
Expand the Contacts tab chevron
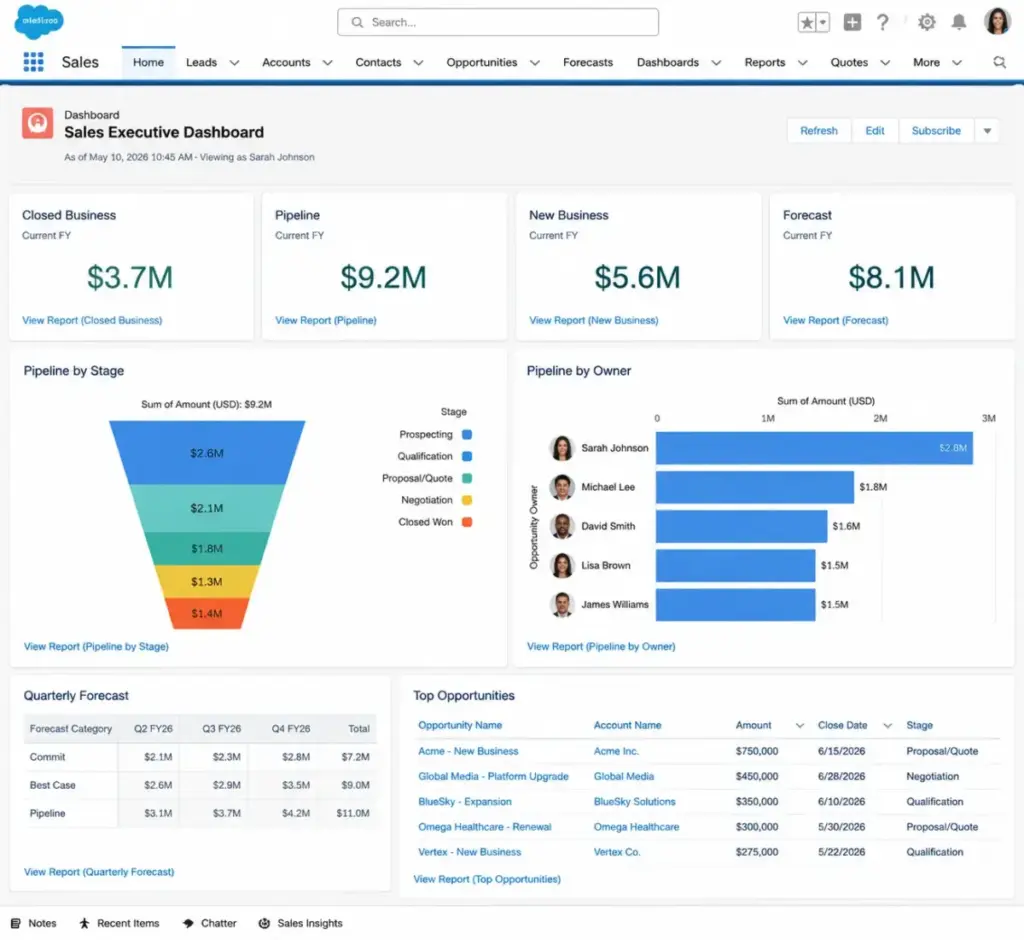tap(419, 63)
